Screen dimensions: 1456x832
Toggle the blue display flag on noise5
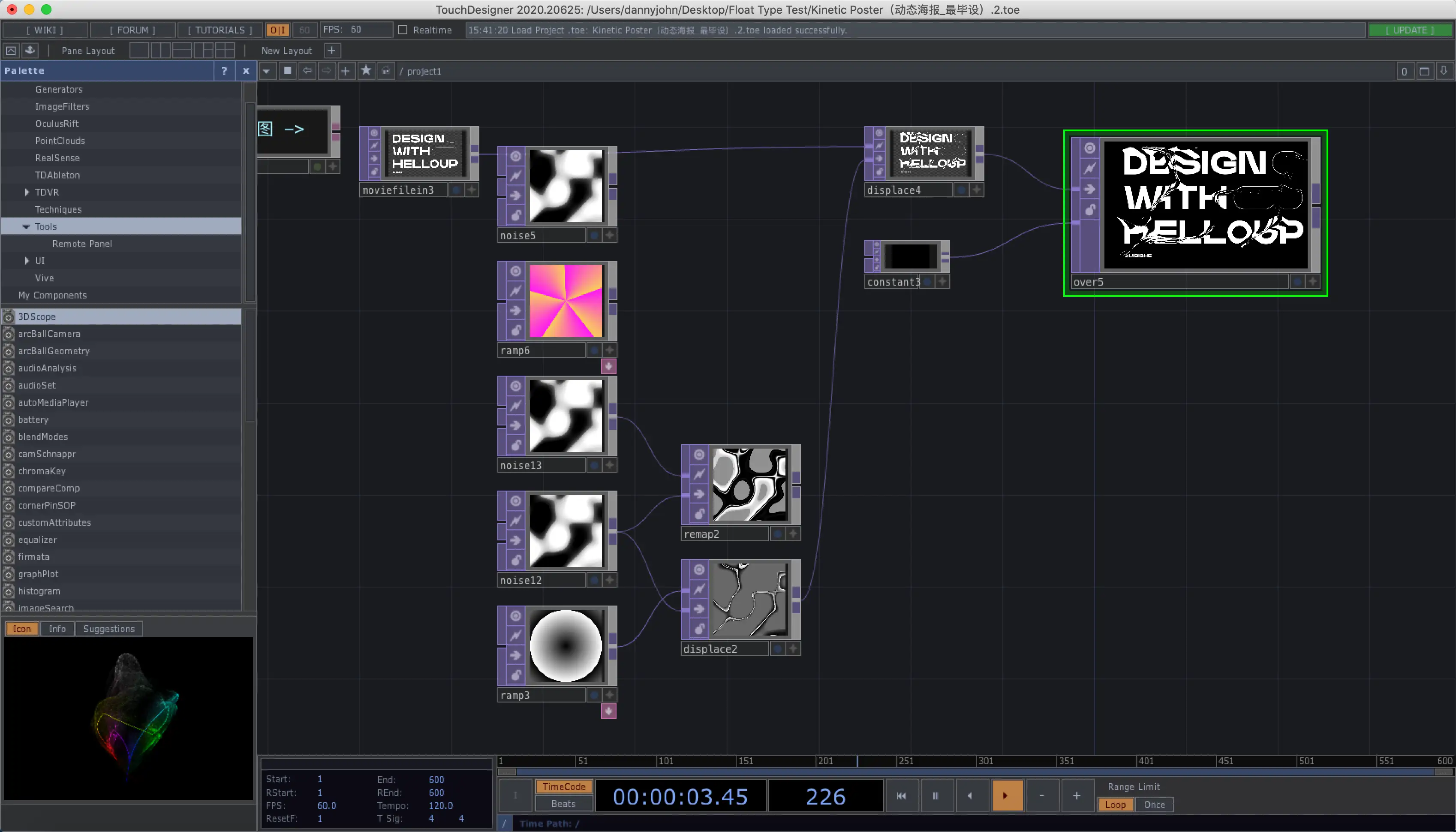point(594,235)
